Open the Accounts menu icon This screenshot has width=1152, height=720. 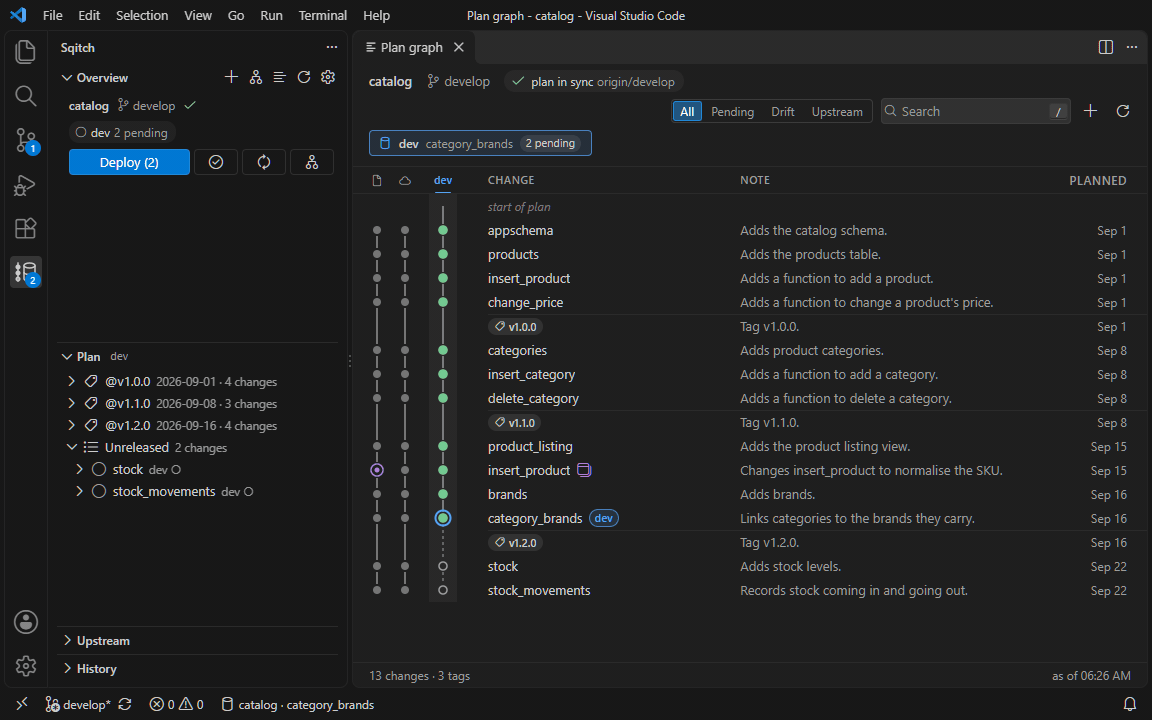coord(26,622)
